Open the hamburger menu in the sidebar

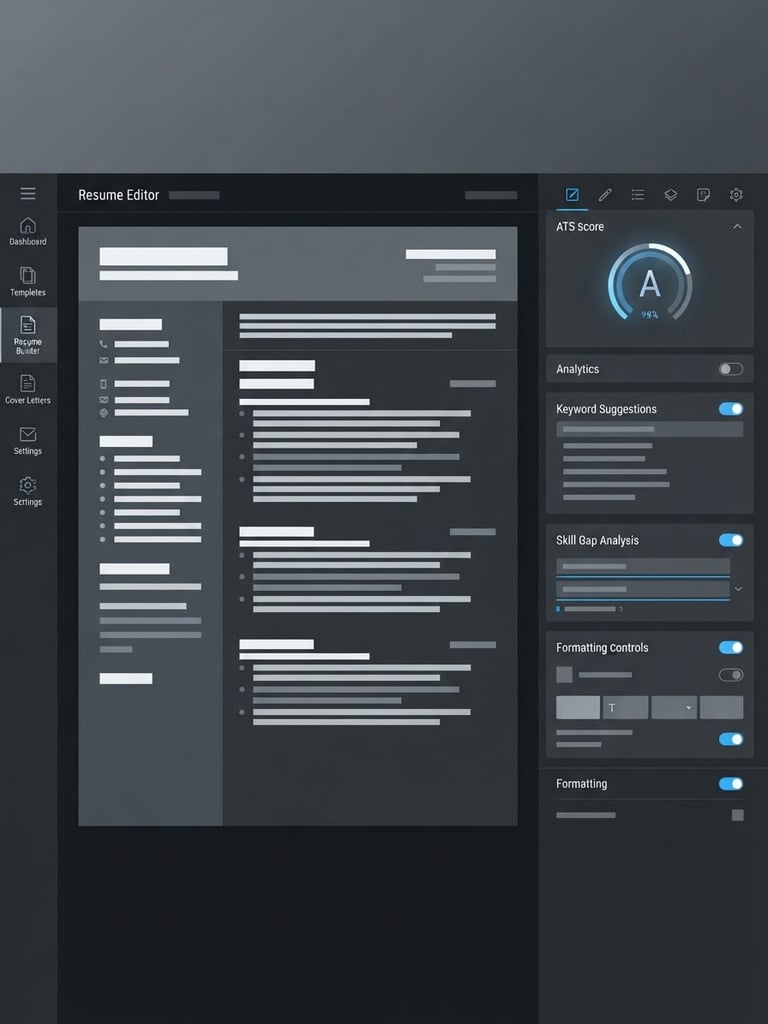[x=27, y=193]
